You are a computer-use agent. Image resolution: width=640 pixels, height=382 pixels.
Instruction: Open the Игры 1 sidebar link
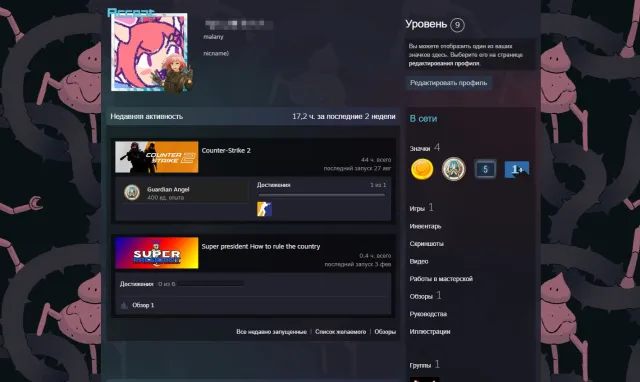(422, 208)
